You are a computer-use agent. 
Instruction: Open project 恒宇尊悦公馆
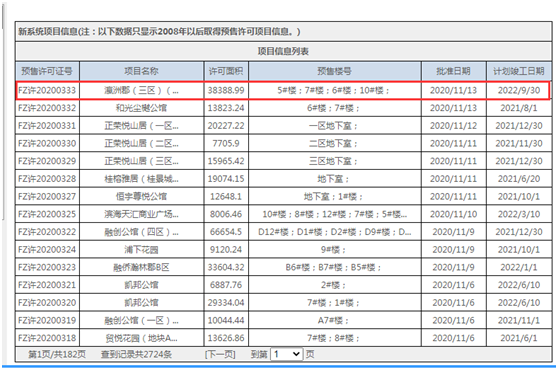click(x=141, y=196)
